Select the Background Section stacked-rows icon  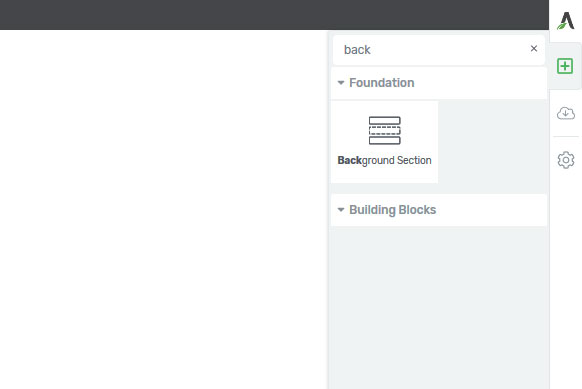[385, 130]
